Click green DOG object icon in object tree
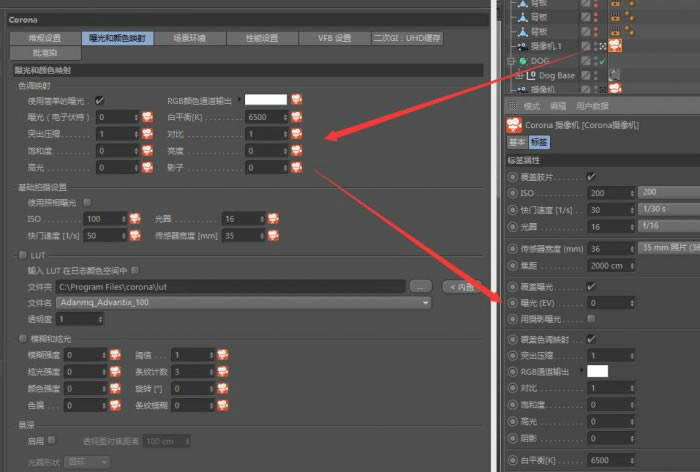This screenshot has height=472, width=700. pos(523,61)
